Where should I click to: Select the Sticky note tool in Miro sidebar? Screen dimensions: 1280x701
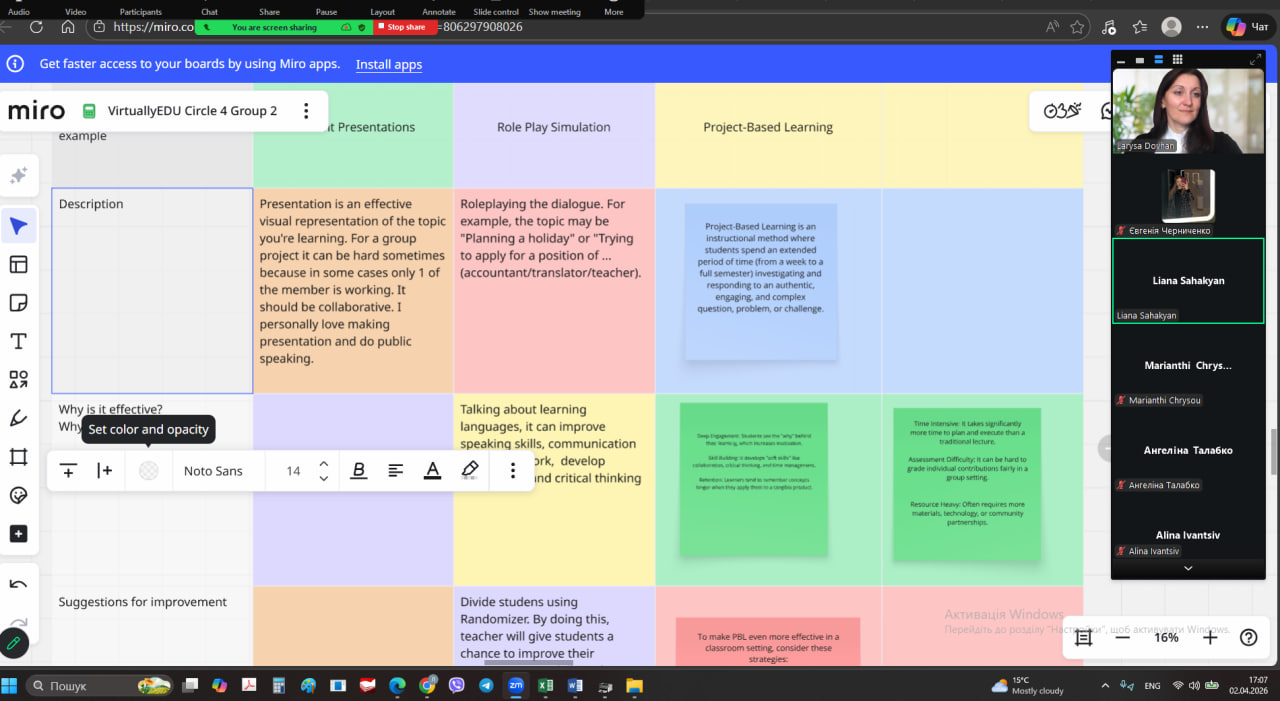tap(18, 303)
